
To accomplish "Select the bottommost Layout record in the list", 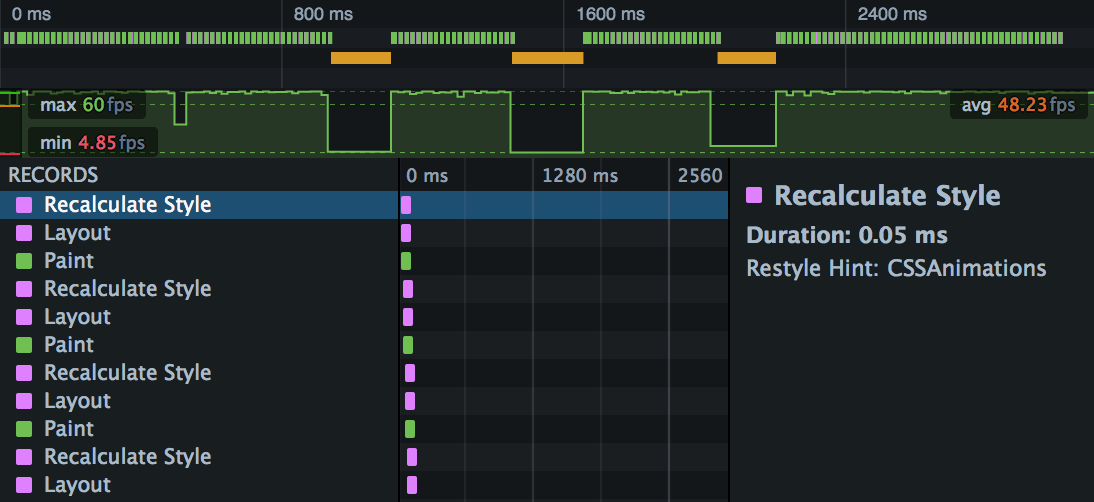I will click(77, 485).
